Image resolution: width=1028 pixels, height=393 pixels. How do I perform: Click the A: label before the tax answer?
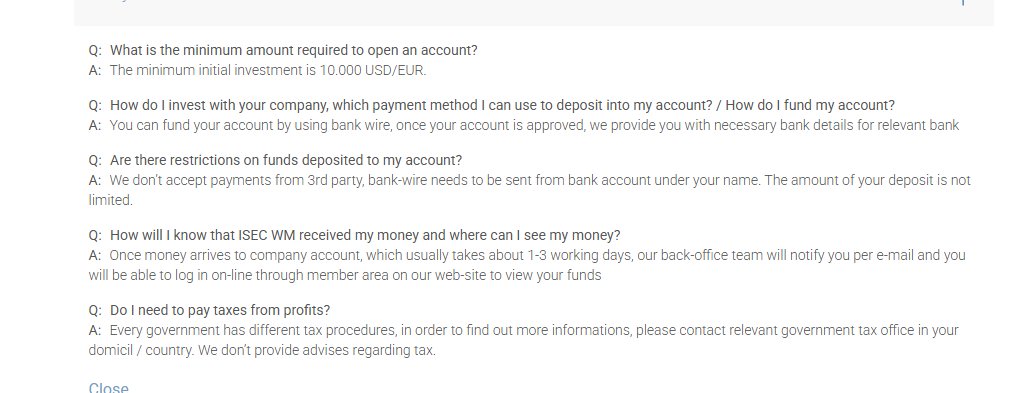coord(95,330)
